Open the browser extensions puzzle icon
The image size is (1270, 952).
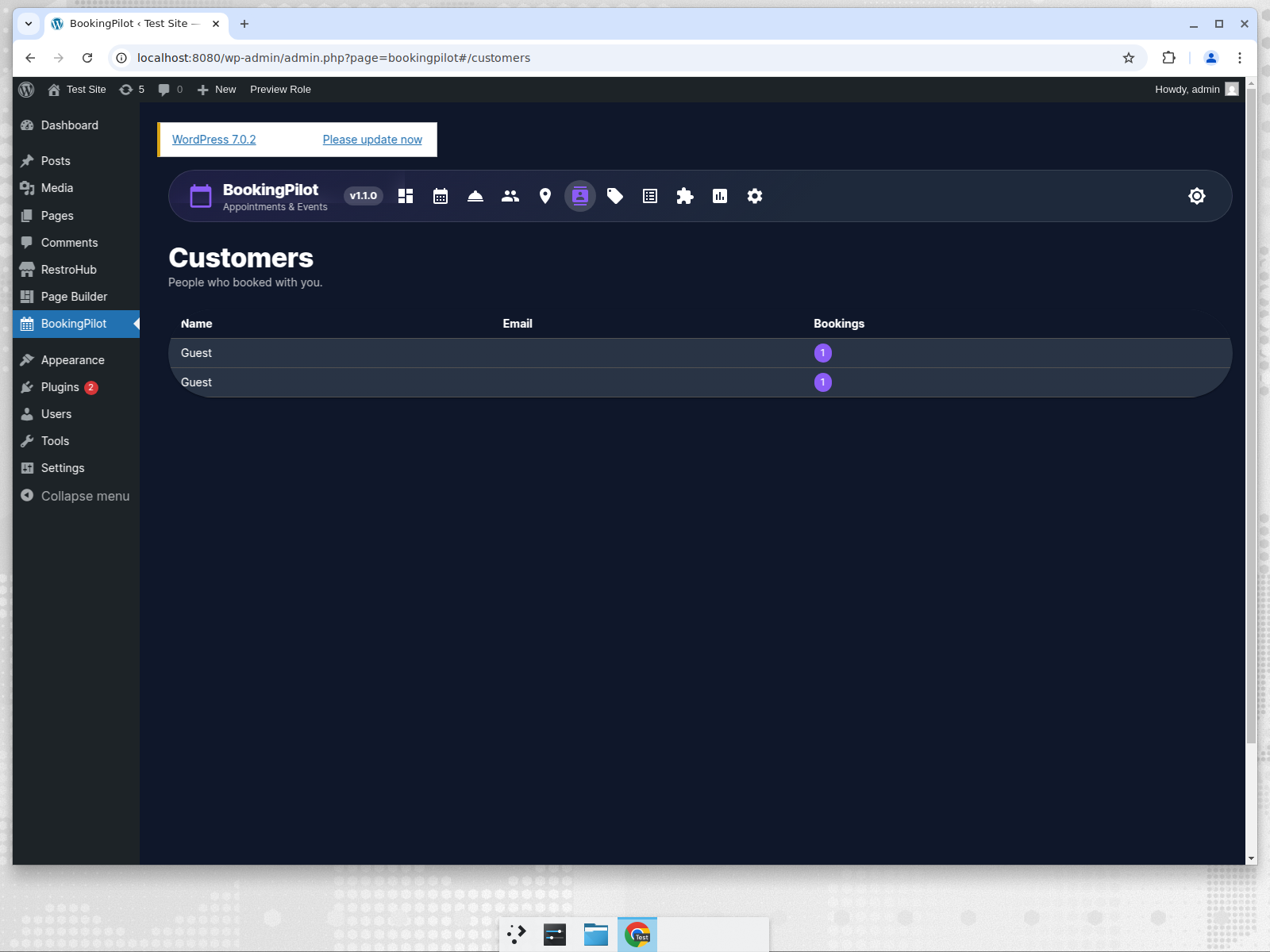coord(1168,58)
